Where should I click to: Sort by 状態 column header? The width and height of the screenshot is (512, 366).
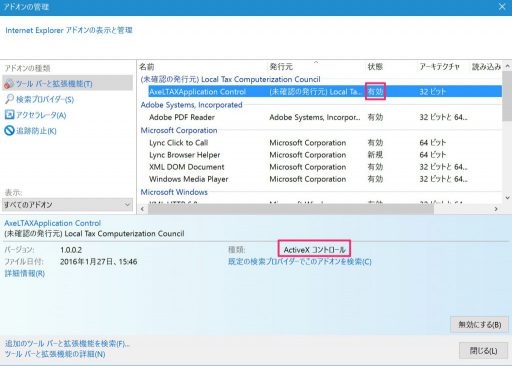[375, 67]
